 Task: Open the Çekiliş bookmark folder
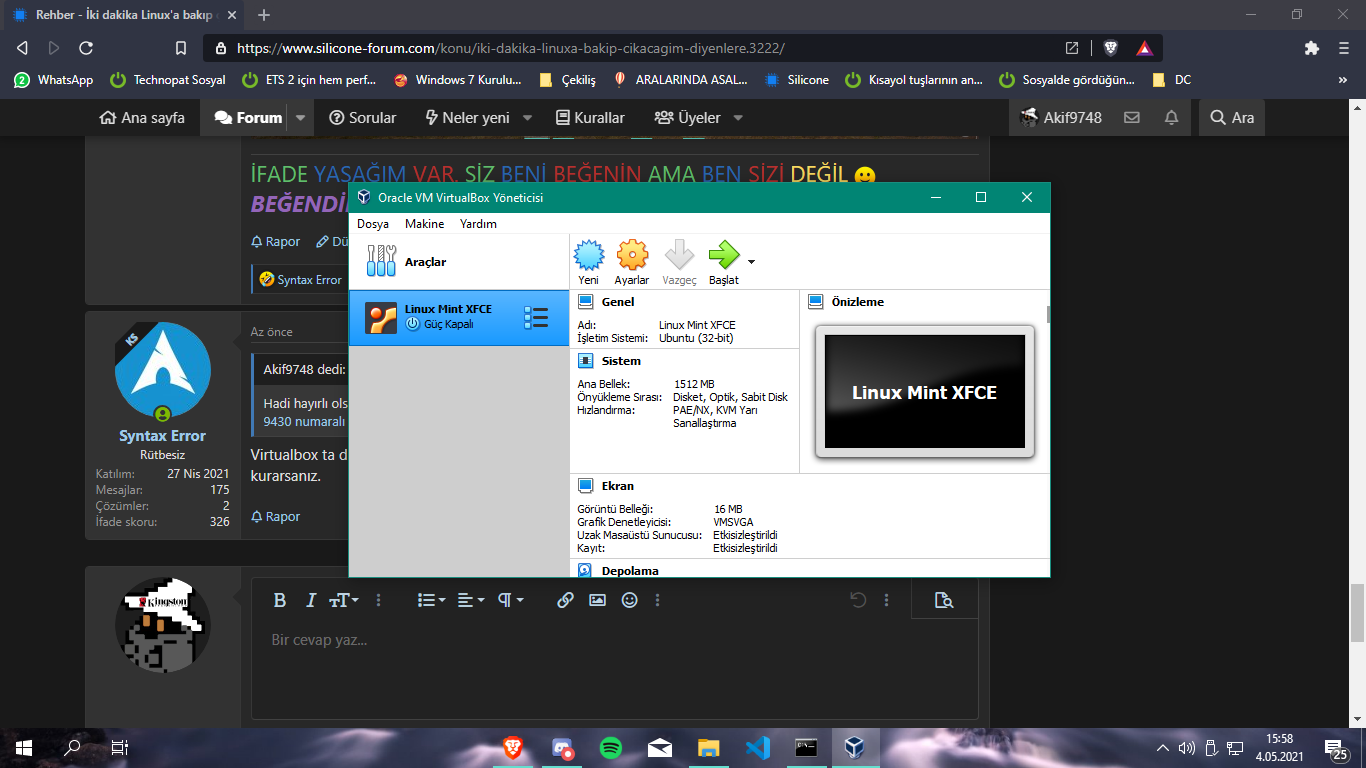(566, 80)
